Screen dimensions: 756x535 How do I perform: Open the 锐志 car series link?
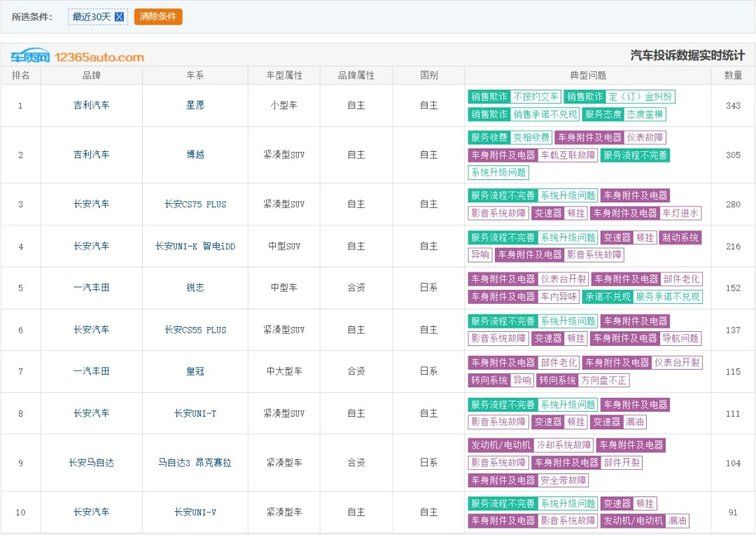pos(195,288)
